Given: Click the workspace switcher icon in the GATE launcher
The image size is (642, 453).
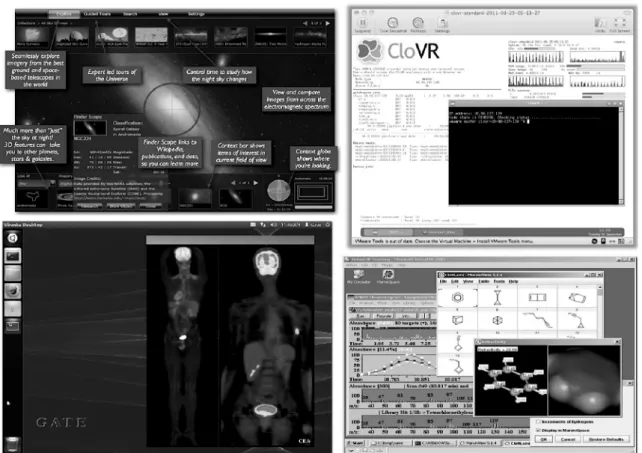Looking at the screenshot, I should tap(13, 326).
